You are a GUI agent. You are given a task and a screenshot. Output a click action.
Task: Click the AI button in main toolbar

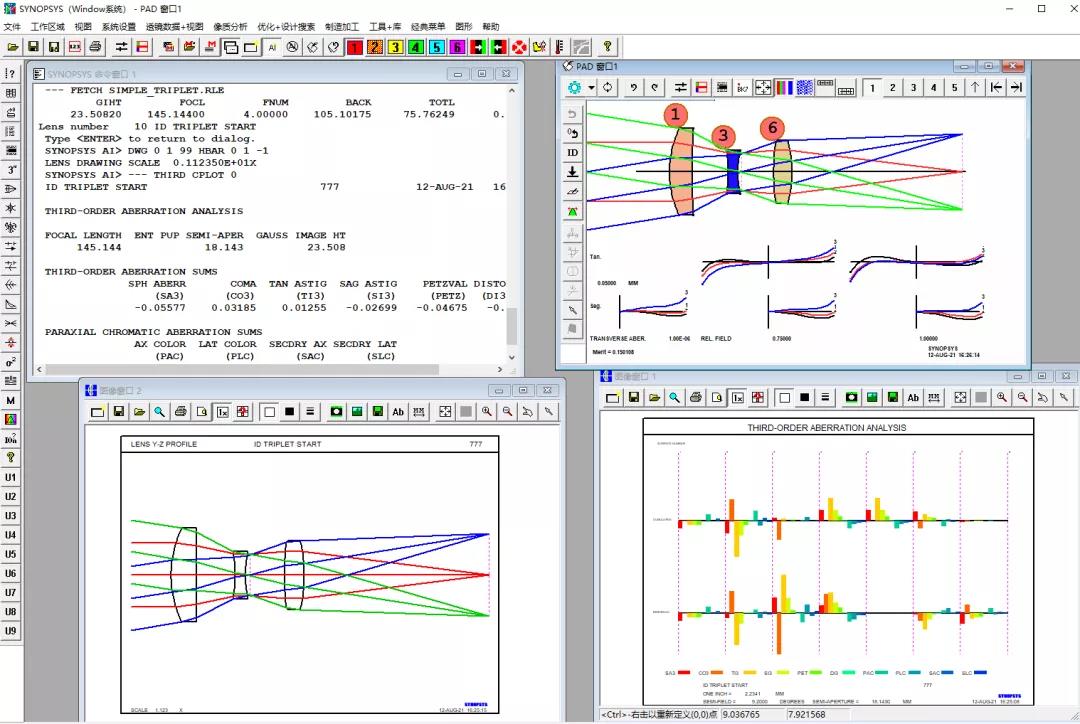272,47
